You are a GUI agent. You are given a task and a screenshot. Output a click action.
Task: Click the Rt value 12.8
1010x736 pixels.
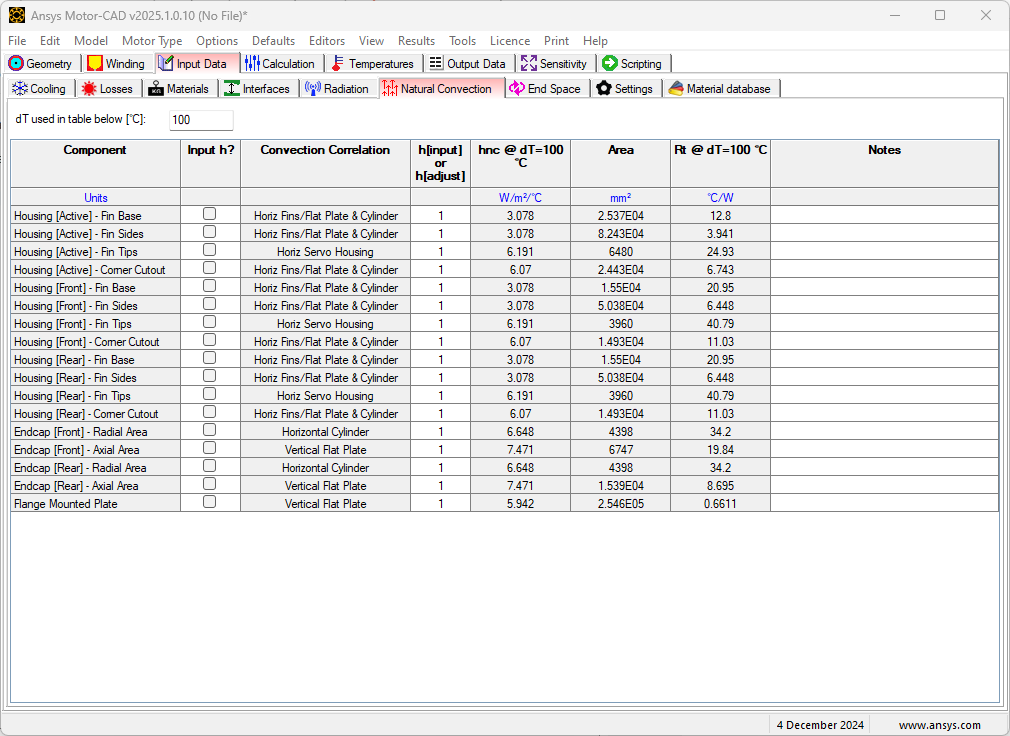pyautogui.click(x=720, y=216)
